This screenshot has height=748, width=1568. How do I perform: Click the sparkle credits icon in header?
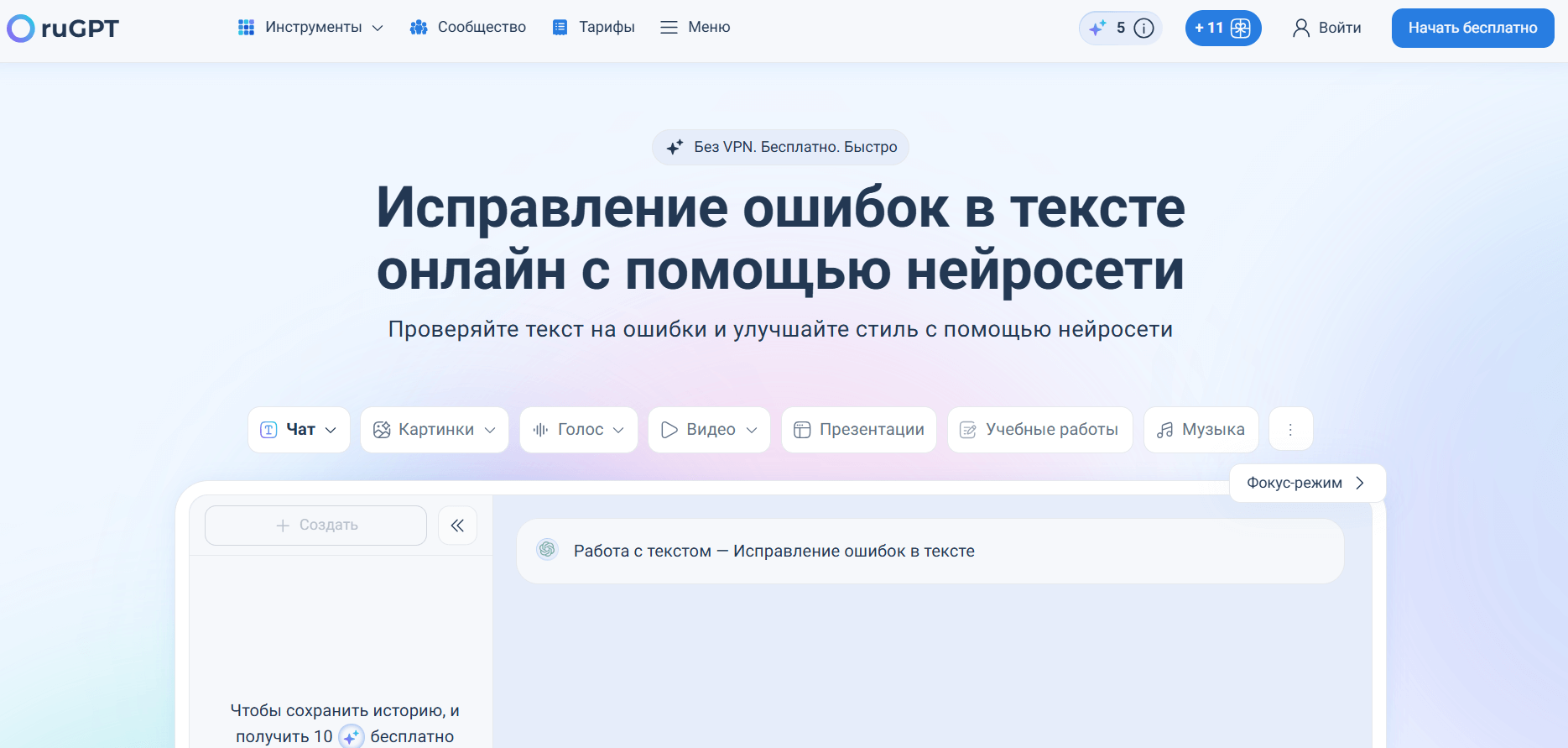[x=1097, y=29]
